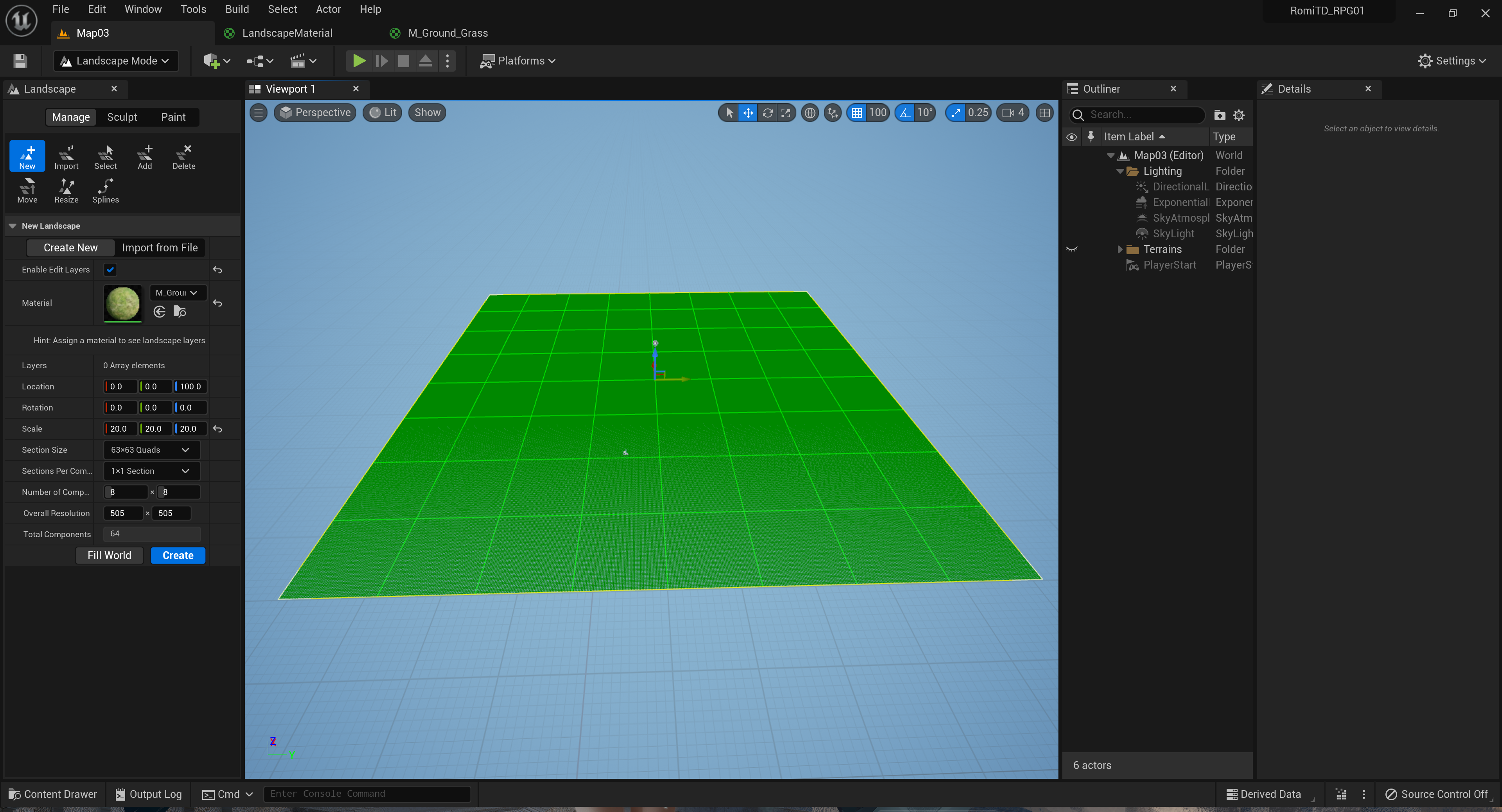Open Landscape Mode dropdown
This screenshot has width=1502, height=812.
pos(115,61)
